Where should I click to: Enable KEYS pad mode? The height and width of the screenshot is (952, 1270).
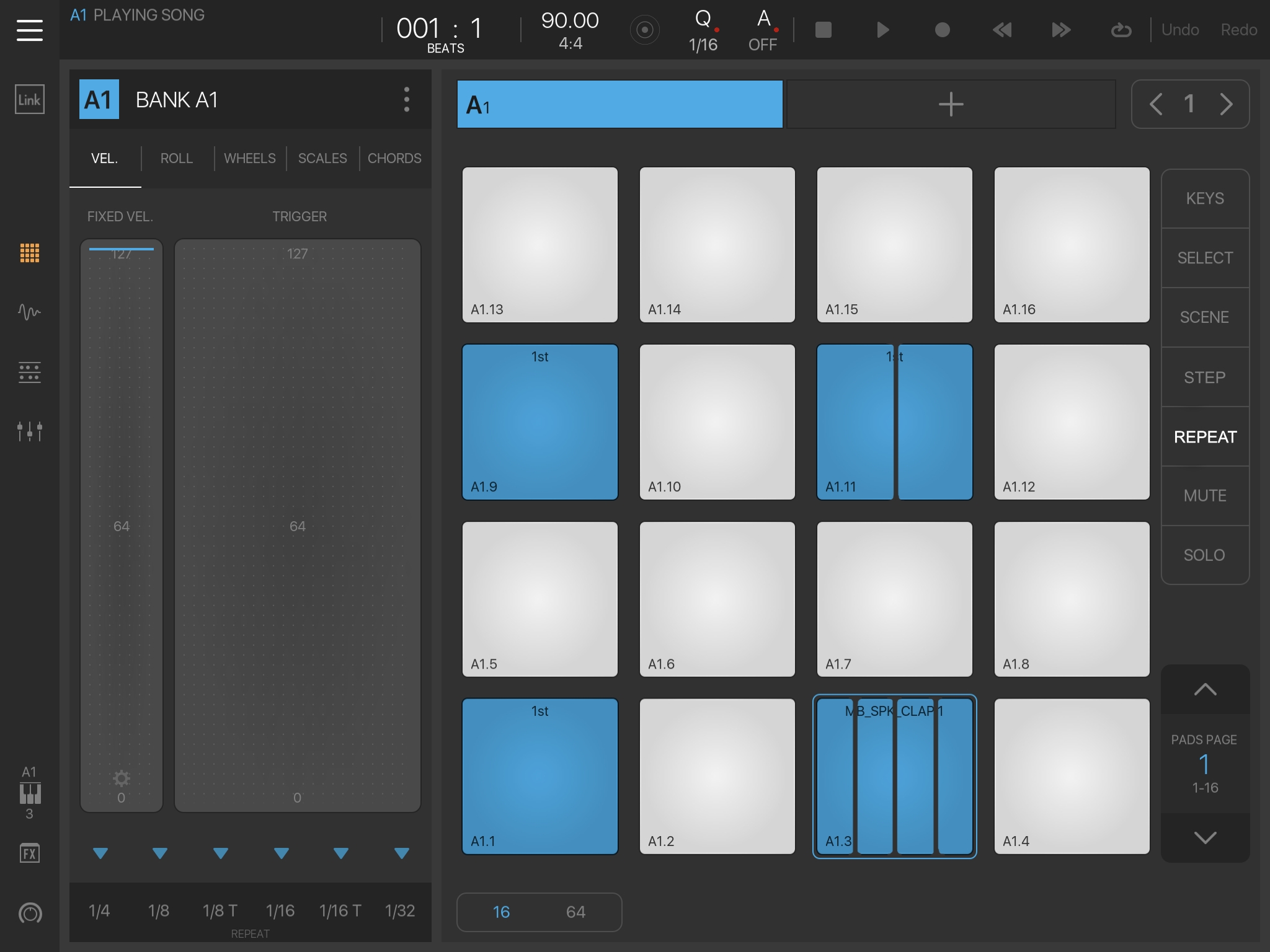pos(1205,198)
